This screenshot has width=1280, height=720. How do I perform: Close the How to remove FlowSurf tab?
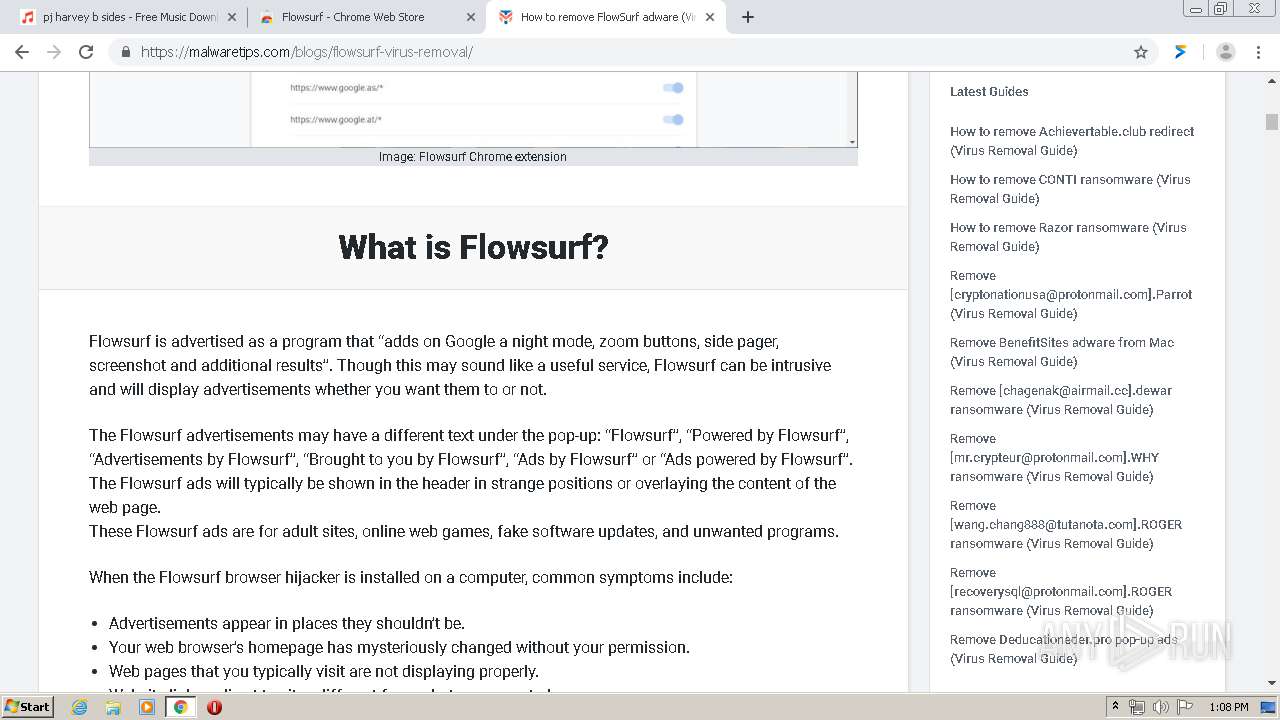710,17
